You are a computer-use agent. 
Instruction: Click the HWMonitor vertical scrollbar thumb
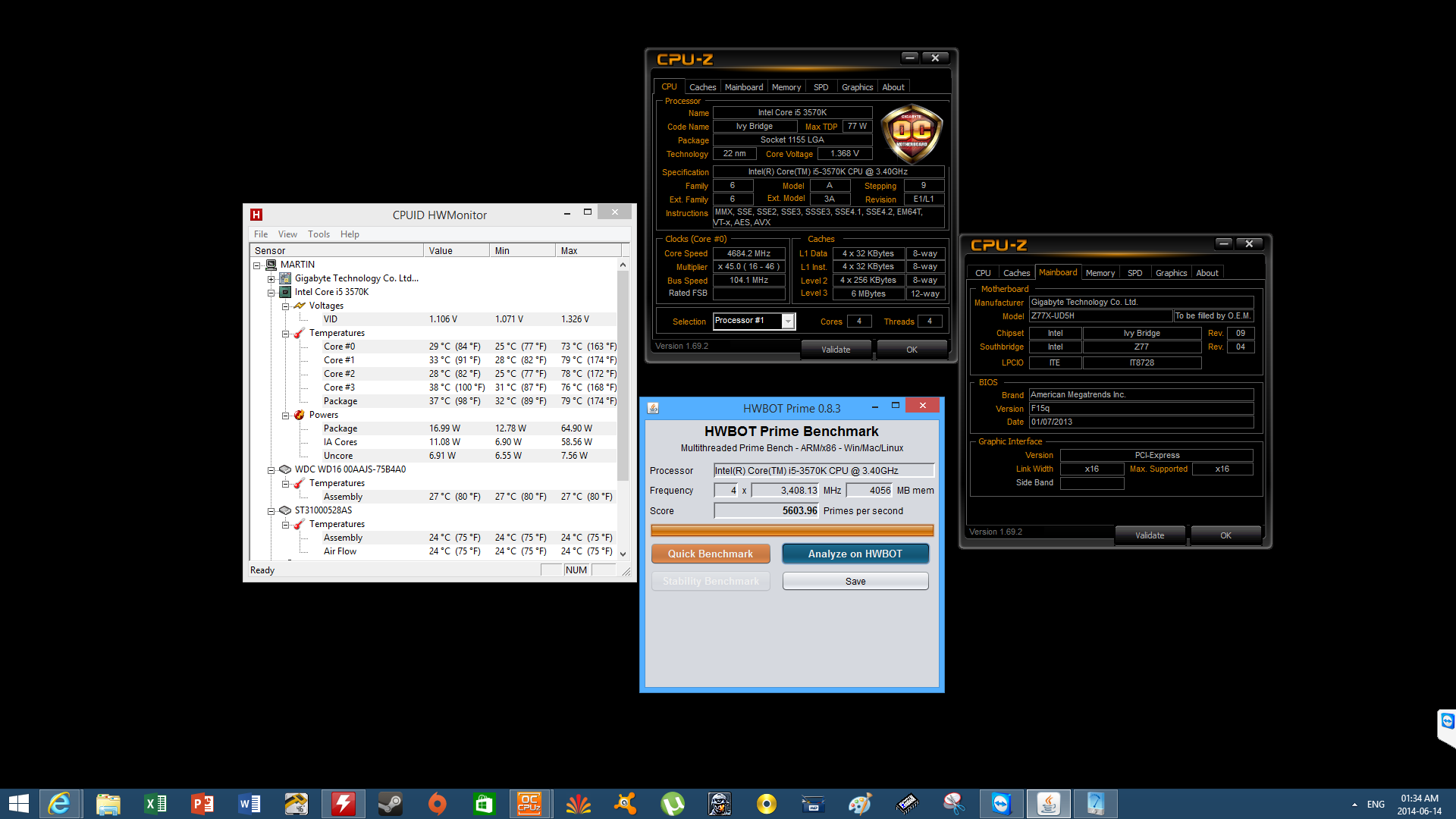(623, 375)
